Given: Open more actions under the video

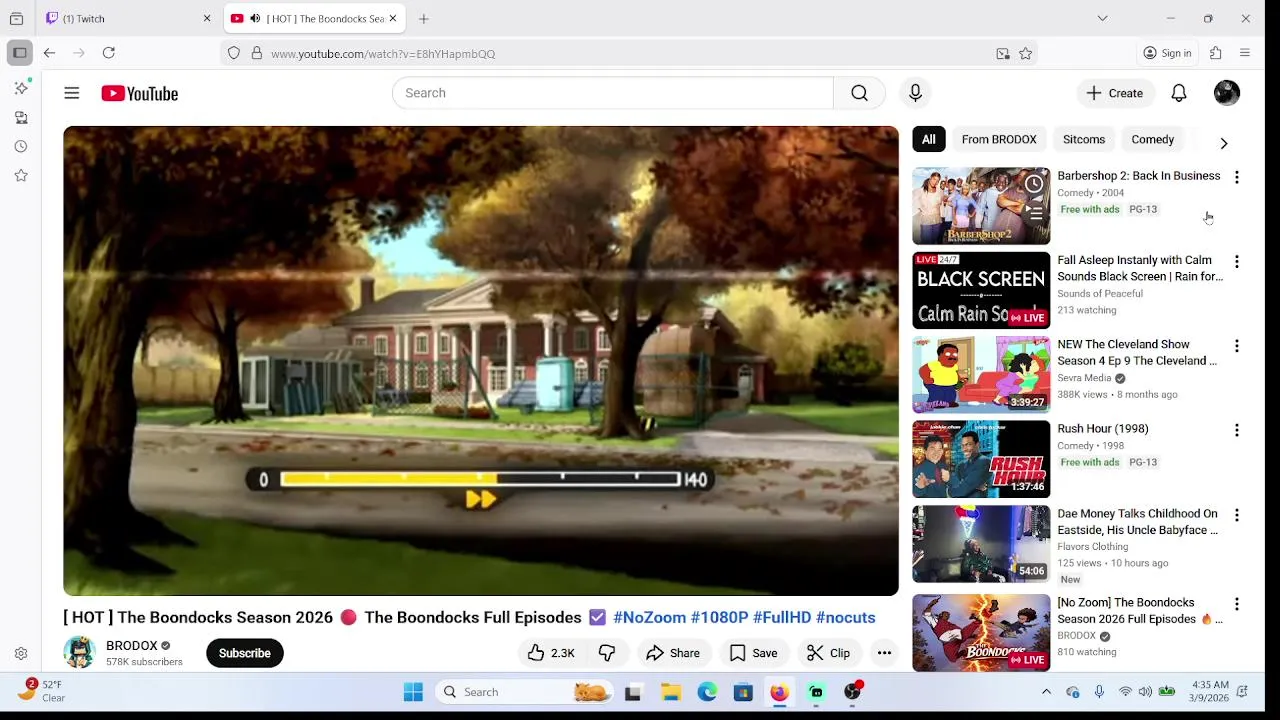Looking at the screenshot, I should coord(884,653).
